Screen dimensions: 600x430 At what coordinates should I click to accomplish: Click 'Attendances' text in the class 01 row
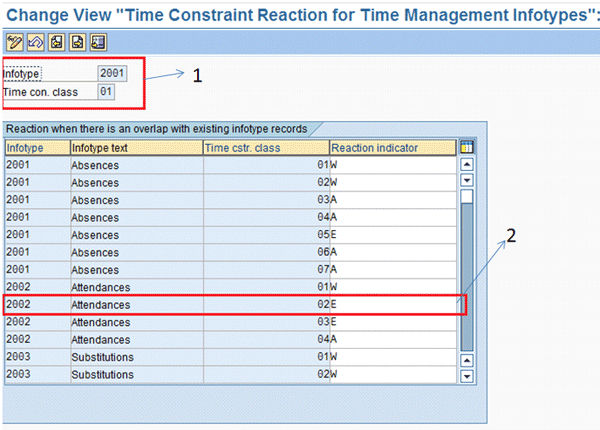pyautogui.click(x=101, y=287)
